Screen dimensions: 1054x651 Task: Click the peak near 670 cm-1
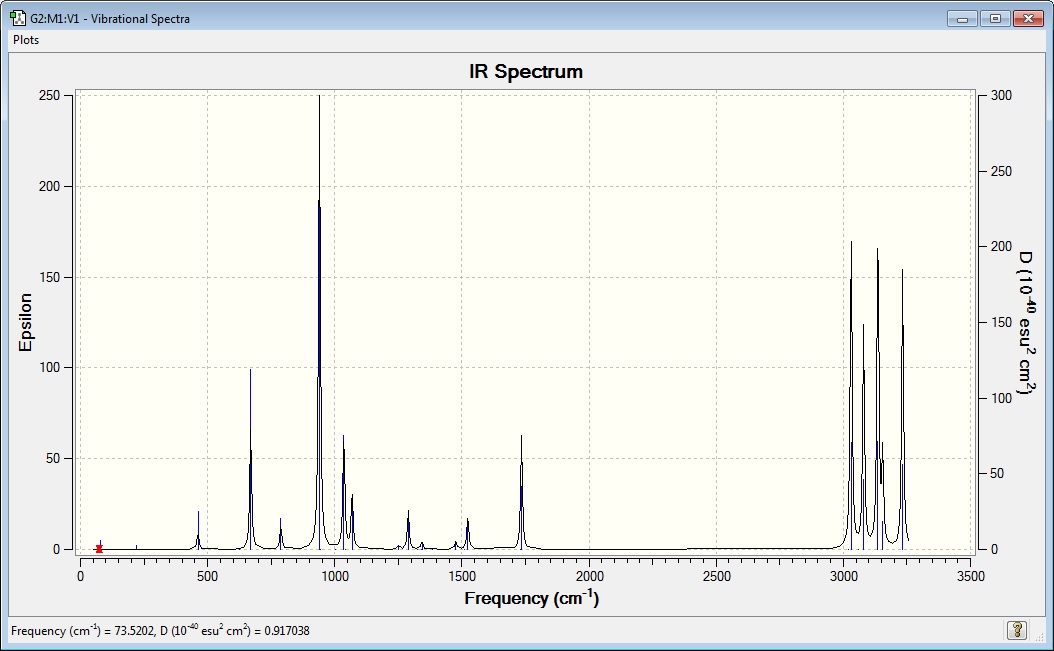tap(251, 459)
